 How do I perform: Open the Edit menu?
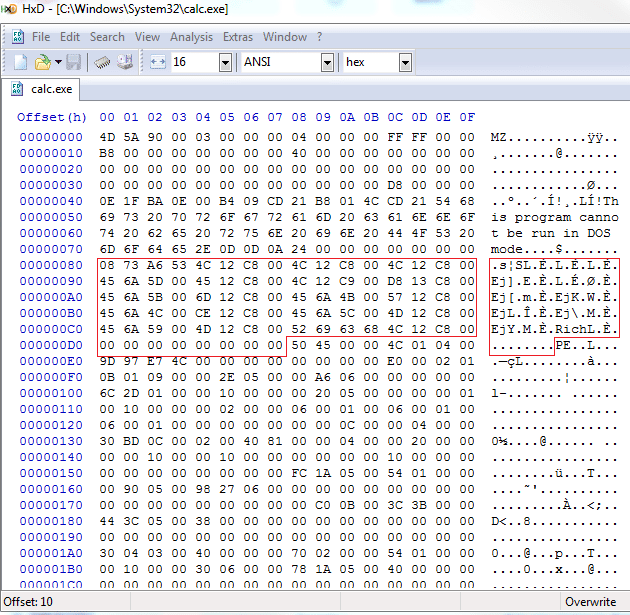tap(70, 37)
